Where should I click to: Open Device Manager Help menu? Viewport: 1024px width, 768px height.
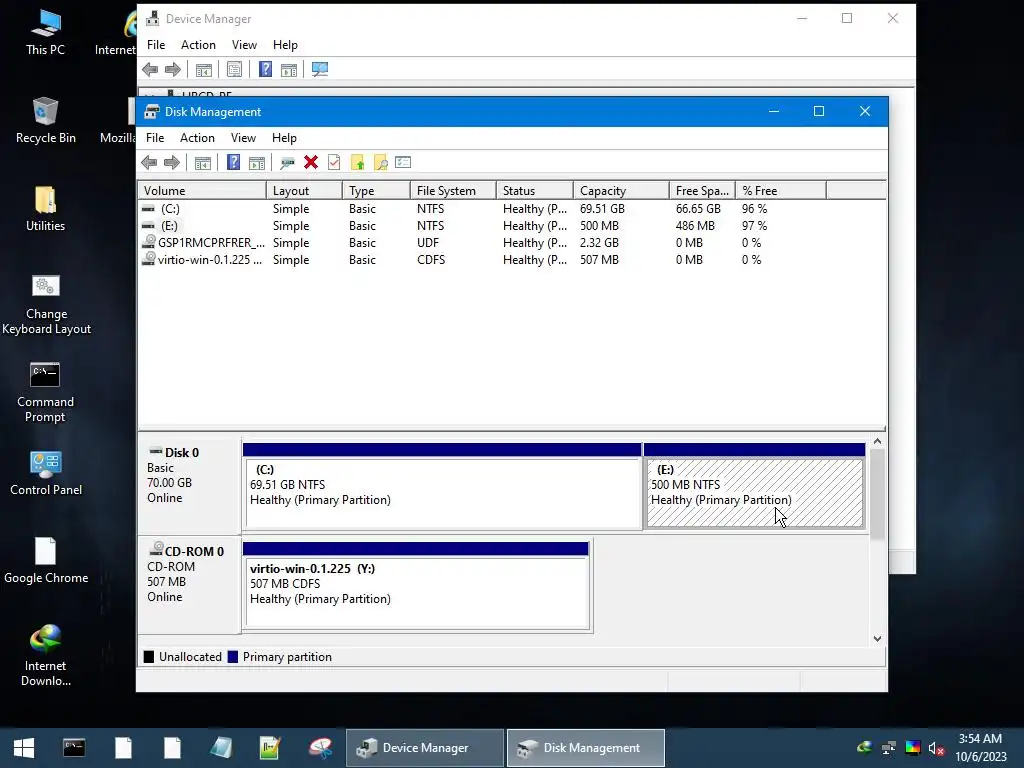tap(285, 45)
